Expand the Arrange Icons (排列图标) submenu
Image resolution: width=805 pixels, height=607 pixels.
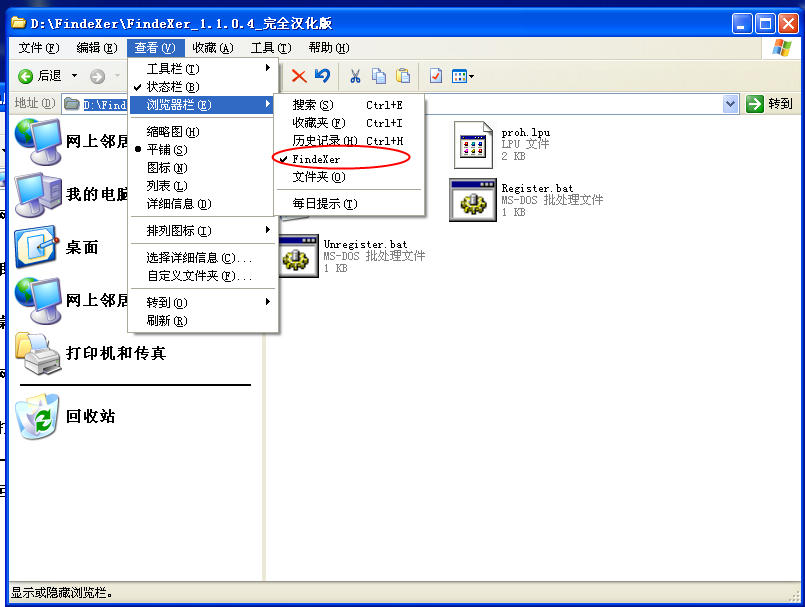(203, 231)
